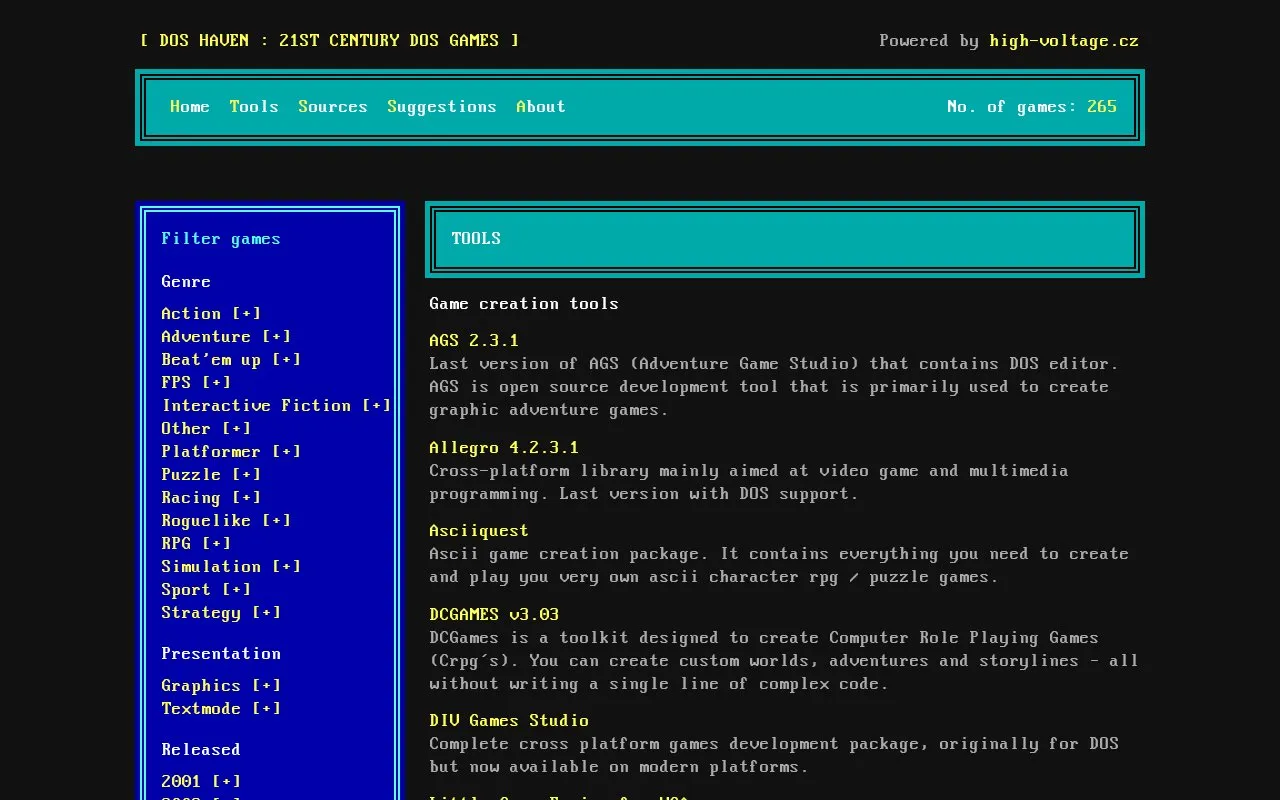Expand the Platformer genre [+]
1280x800 pixels.
(x=287, y=451)
